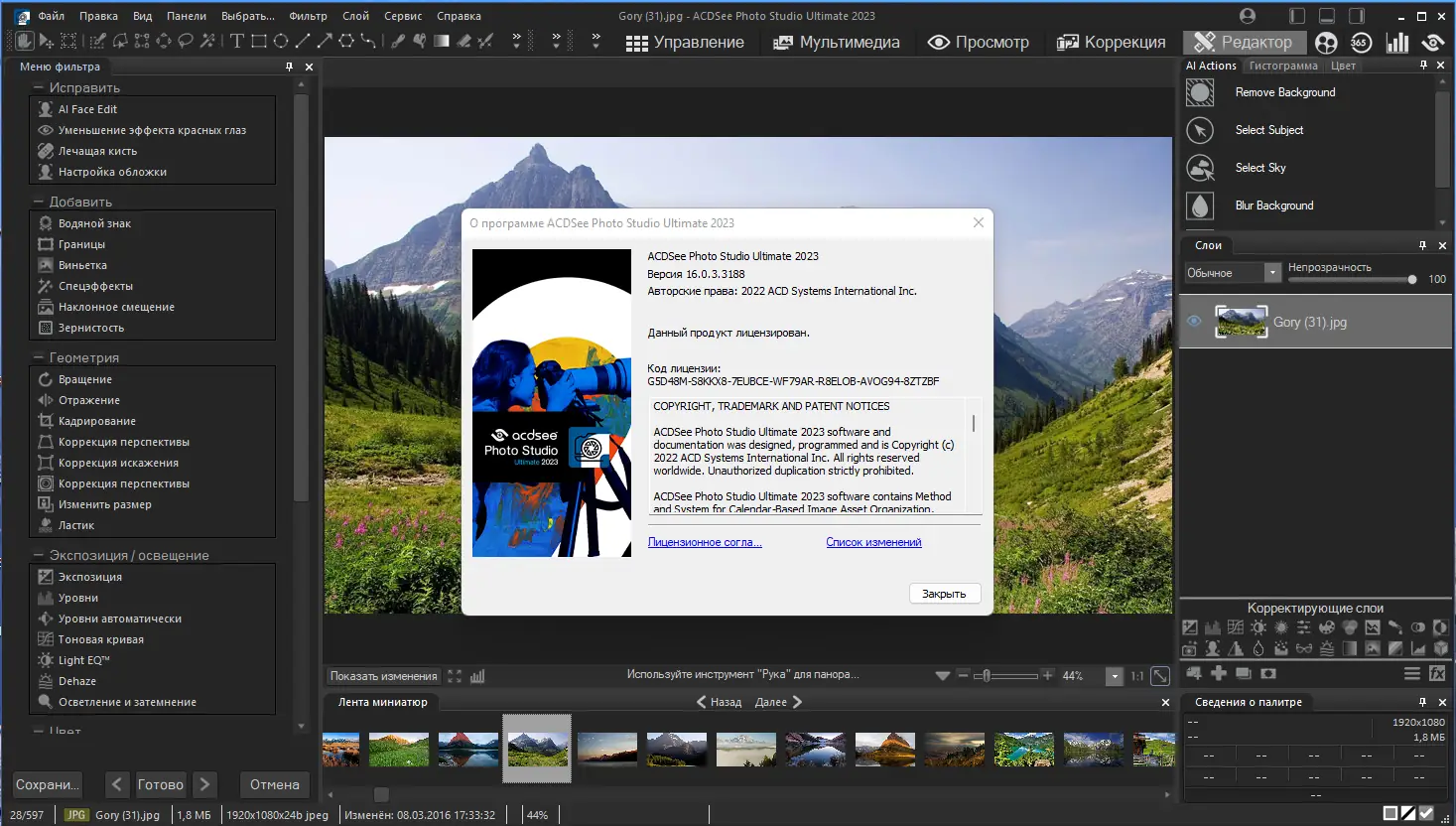Screen dimensions: 1456x826
Task: Open the layers panel hamburger menu
Action: click(x=1411, y=673)
